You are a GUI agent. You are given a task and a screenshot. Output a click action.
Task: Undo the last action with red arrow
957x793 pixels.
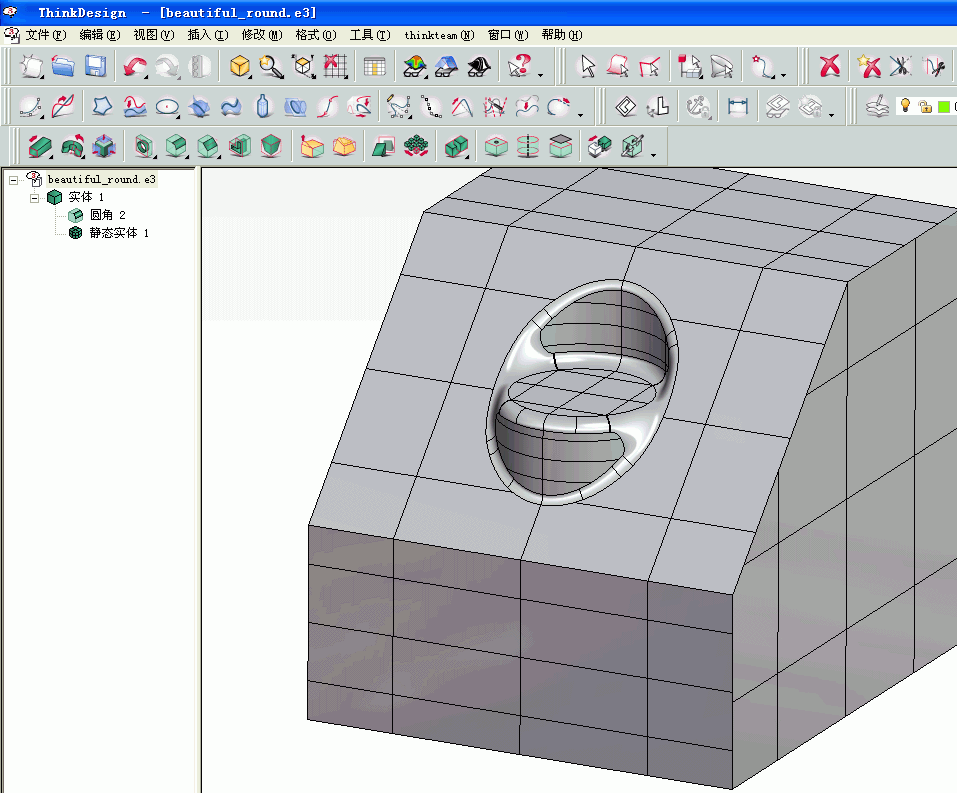click(134, 66)
